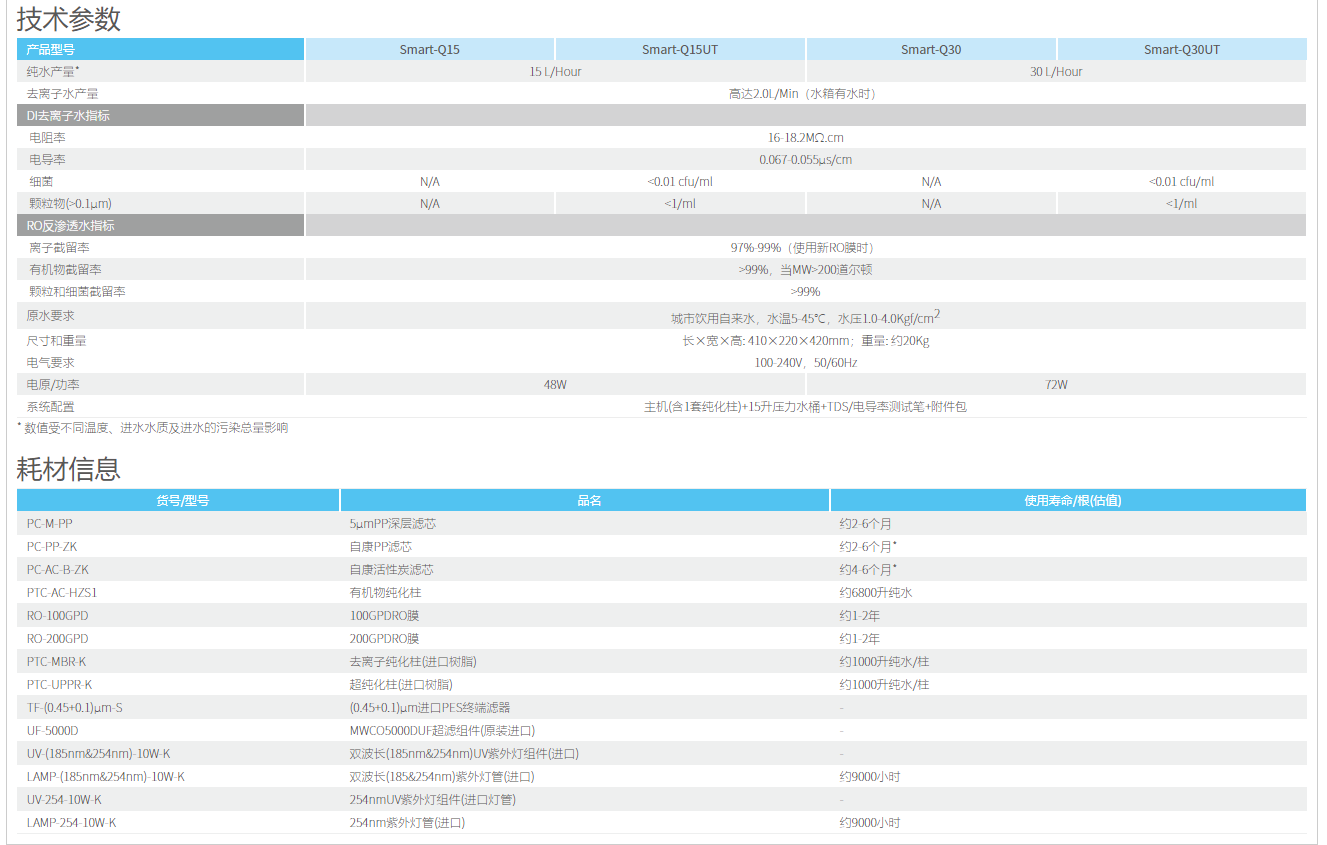Image resolution: width=1327 pixels, height=845 pixels.
Task: Click the 主机(含1套纯化柱) configuration text
Action: pyautogui.click(x=805, y=407)
